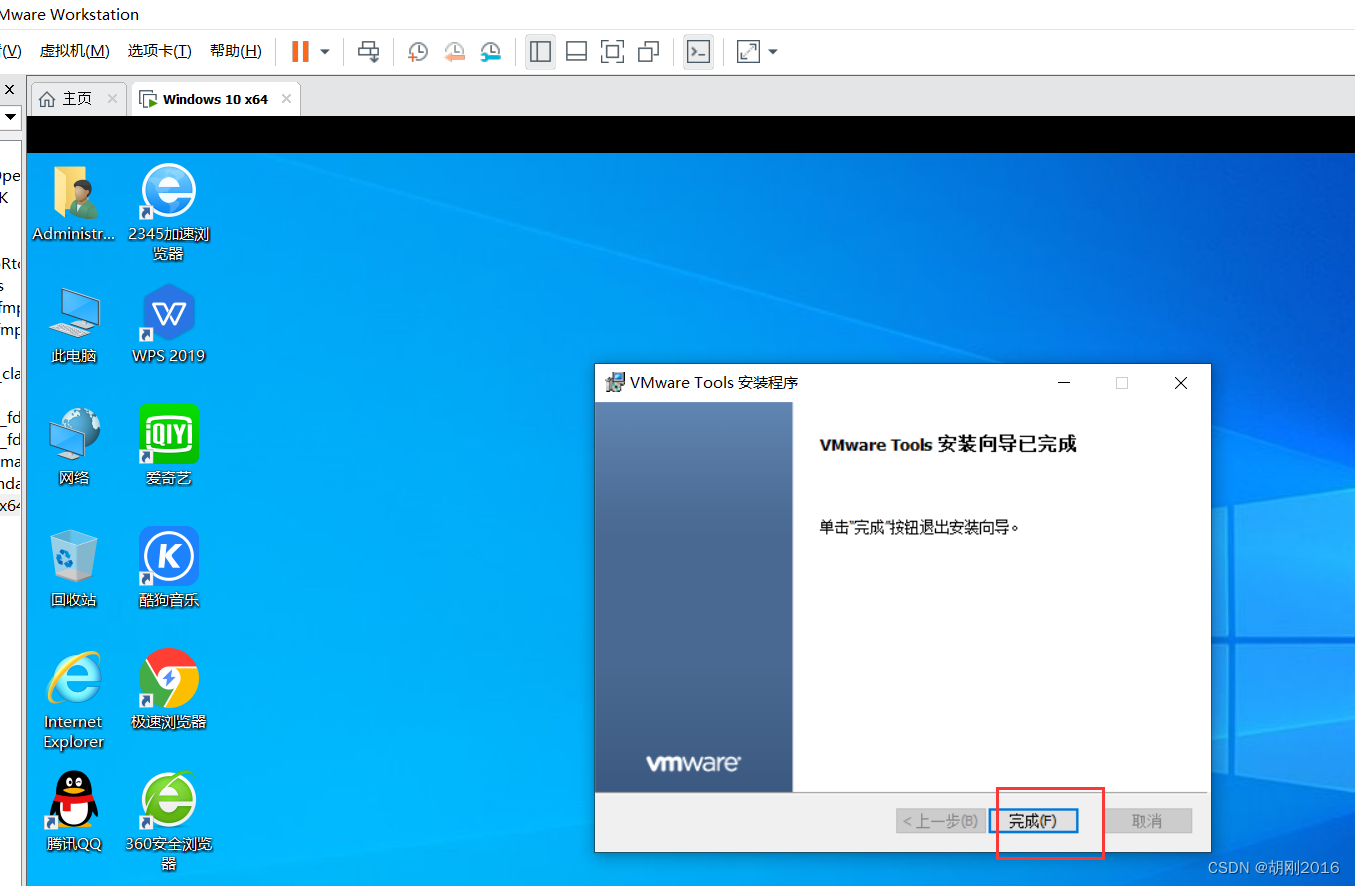Viewport: 1355px width, 886px height.
Task: Click the '单击"完成"按钮退出安装向导。' text
Action: click(x=919, y=526)
